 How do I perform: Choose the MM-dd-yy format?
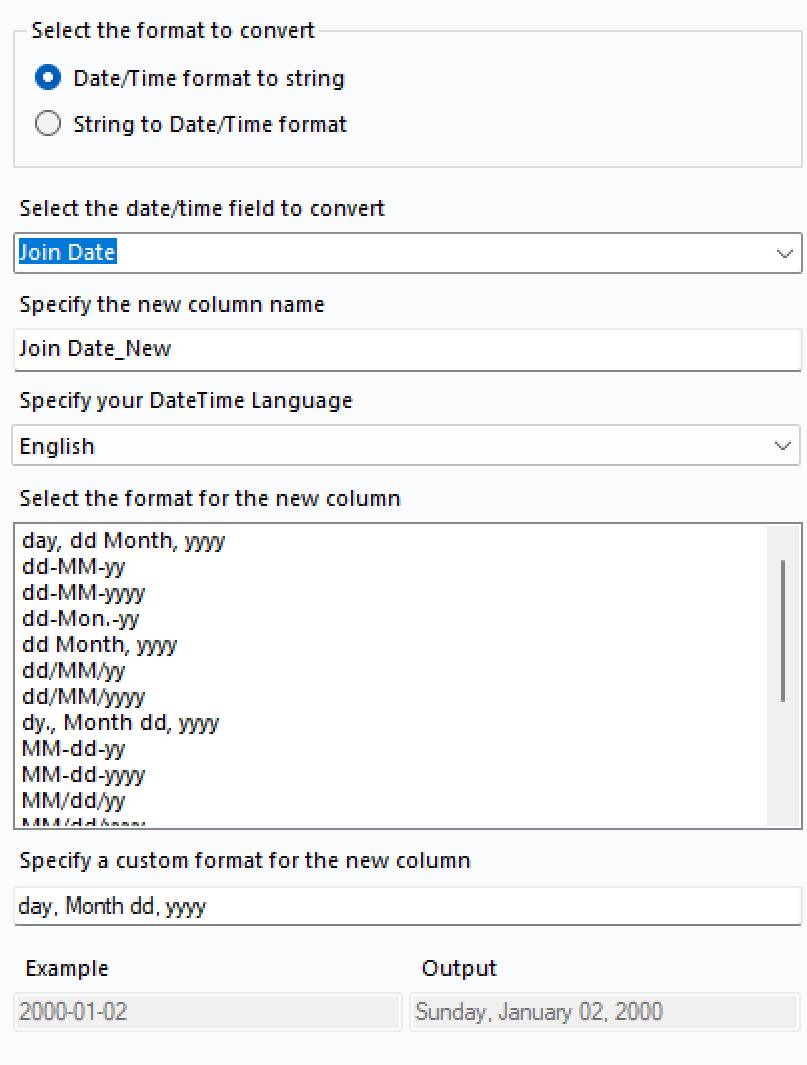coord(73,749)
